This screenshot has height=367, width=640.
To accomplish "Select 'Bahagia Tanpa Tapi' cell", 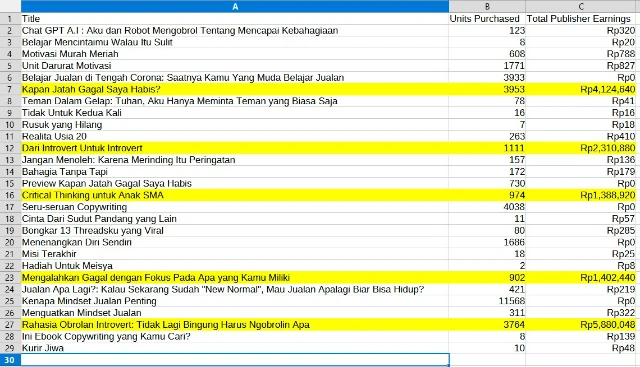I will [x=235, y=172].
